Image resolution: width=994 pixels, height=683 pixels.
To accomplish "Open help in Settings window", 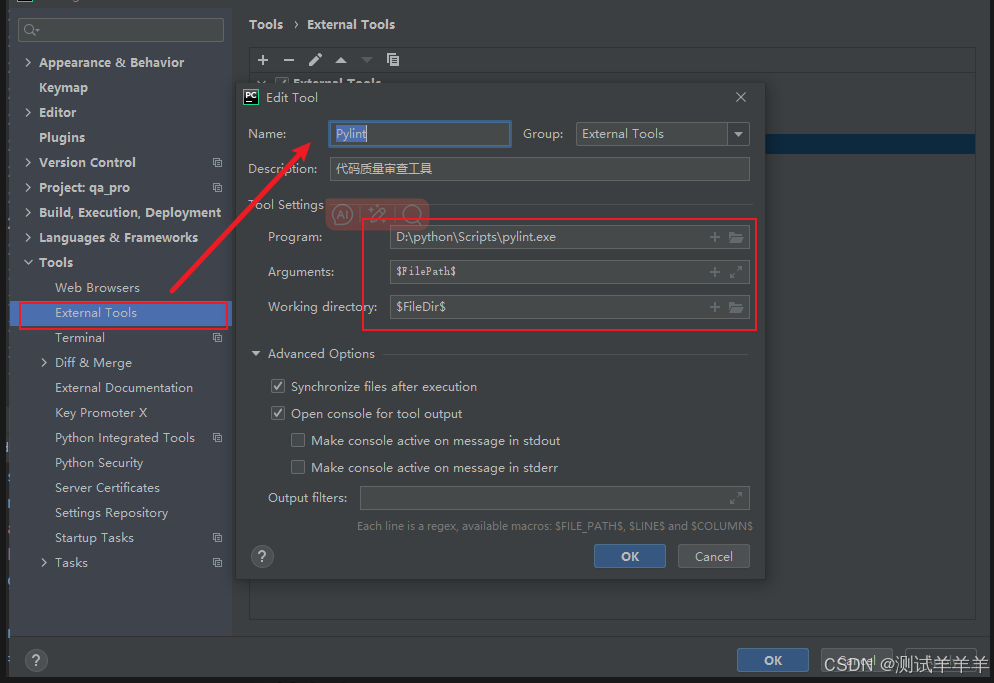I will pos(36,660).
